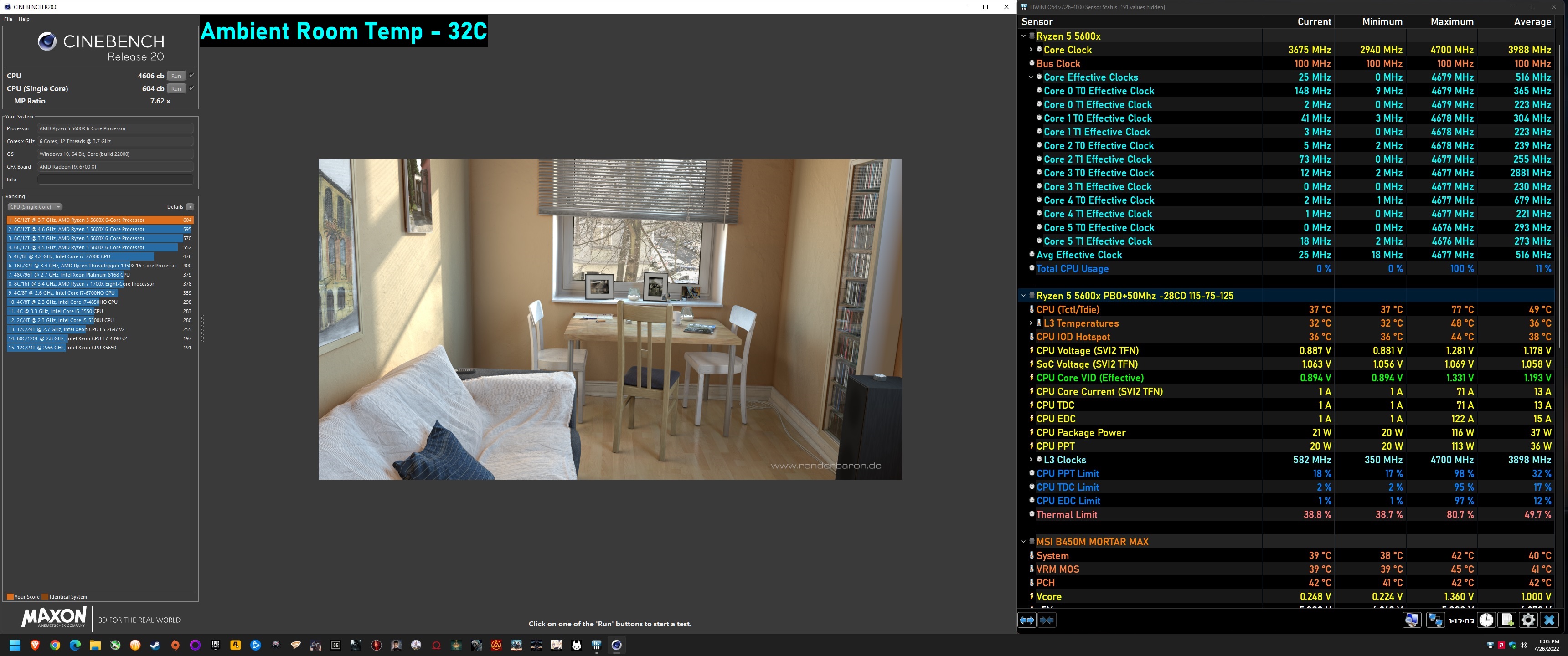The height and width of the screenshot is (656, 1568).
Task: Open the File menu in Cinebench
Action: pos(8,20)
